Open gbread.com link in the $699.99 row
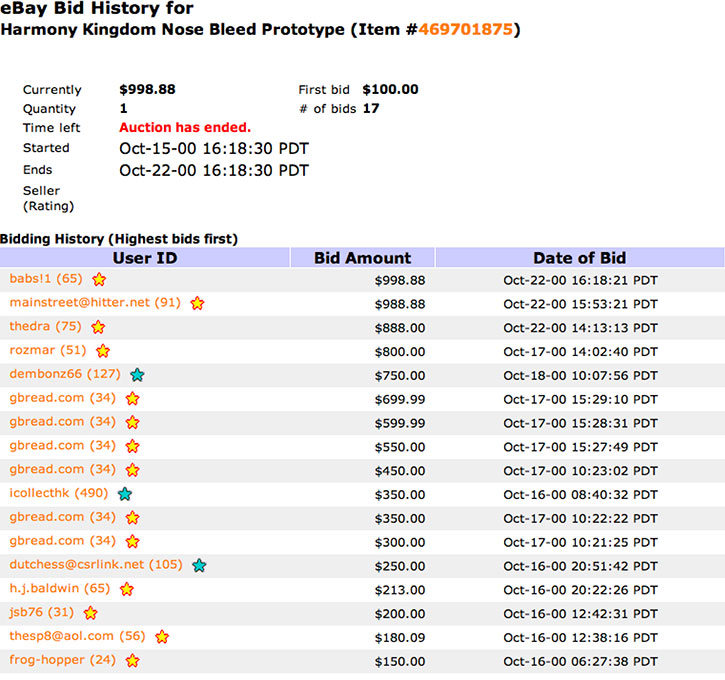This screenshot has height=680, width=725. pos(62,398)
